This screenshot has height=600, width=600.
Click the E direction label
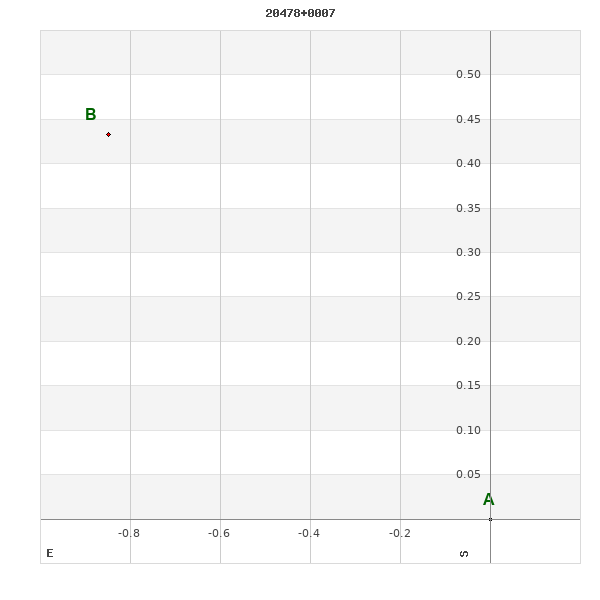50,553
